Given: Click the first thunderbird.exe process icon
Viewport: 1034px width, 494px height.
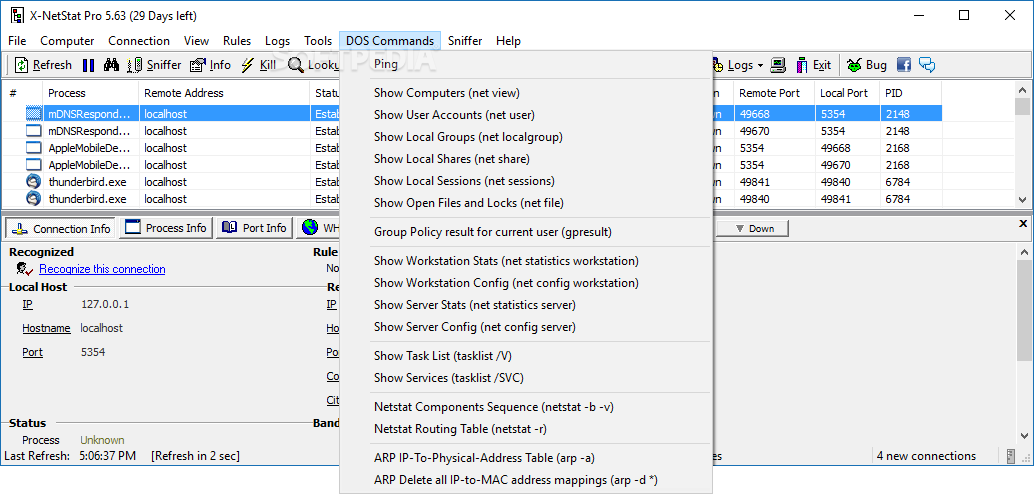Looking at the screenshot, I should (x=33, y=181).
